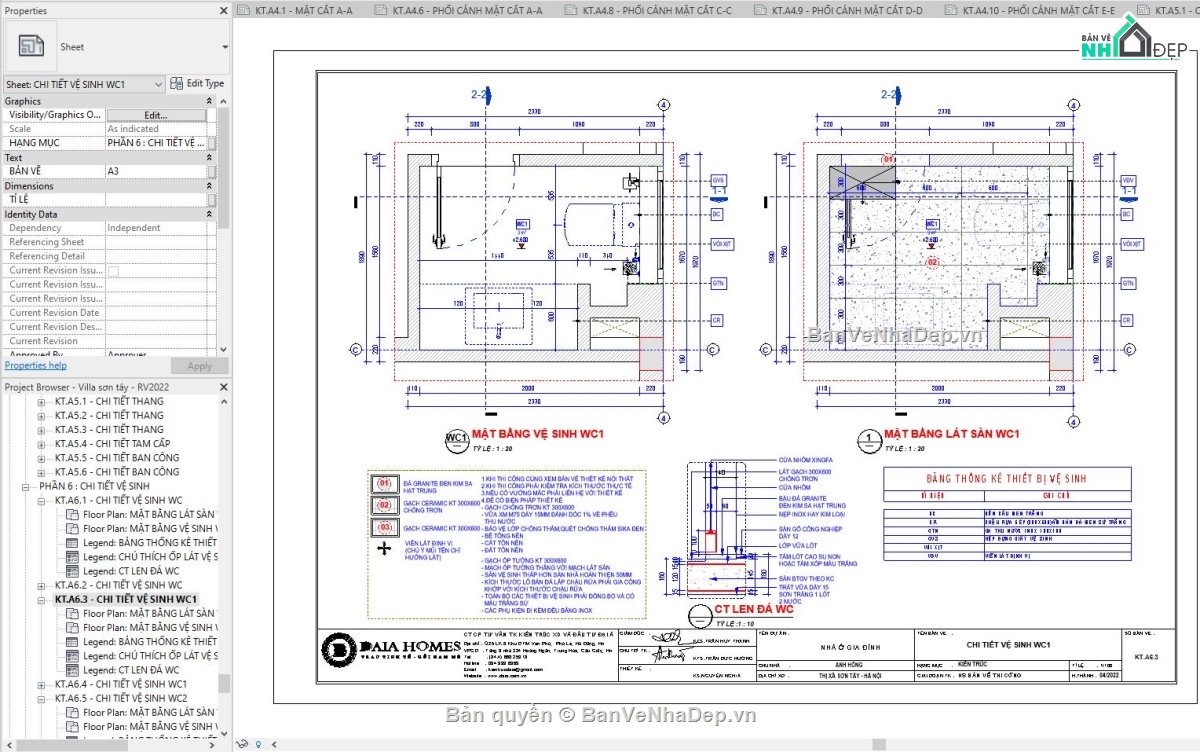Select legend icon CHÚ THÍCH ỐP LÁT under KT.A6.3
This screenshot has height=752, width=1200.
73,656
